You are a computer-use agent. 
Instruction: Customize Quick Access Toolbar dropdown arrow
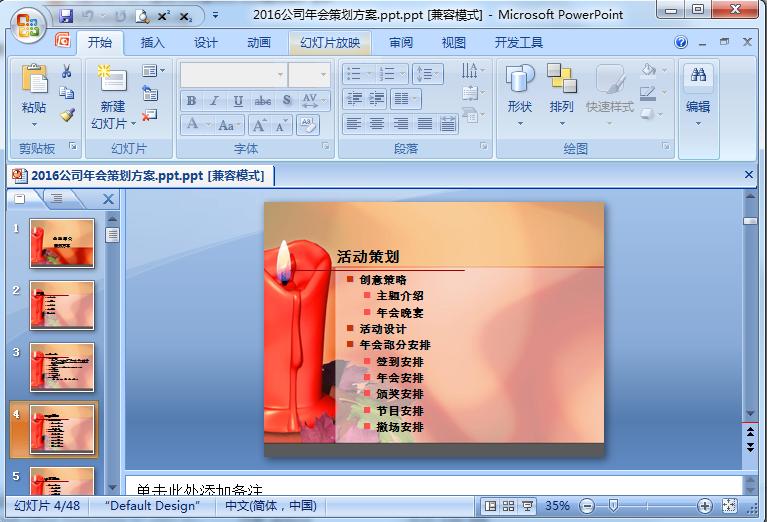215,16
